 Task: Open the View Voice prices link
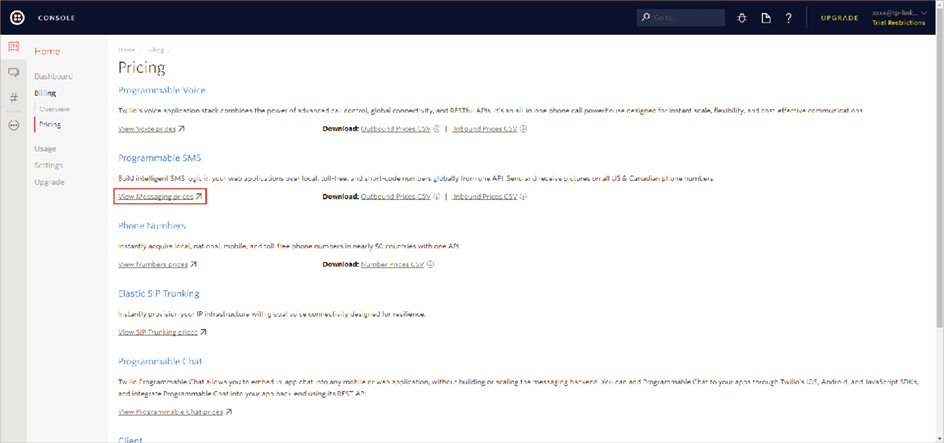[x=147, y=129]
